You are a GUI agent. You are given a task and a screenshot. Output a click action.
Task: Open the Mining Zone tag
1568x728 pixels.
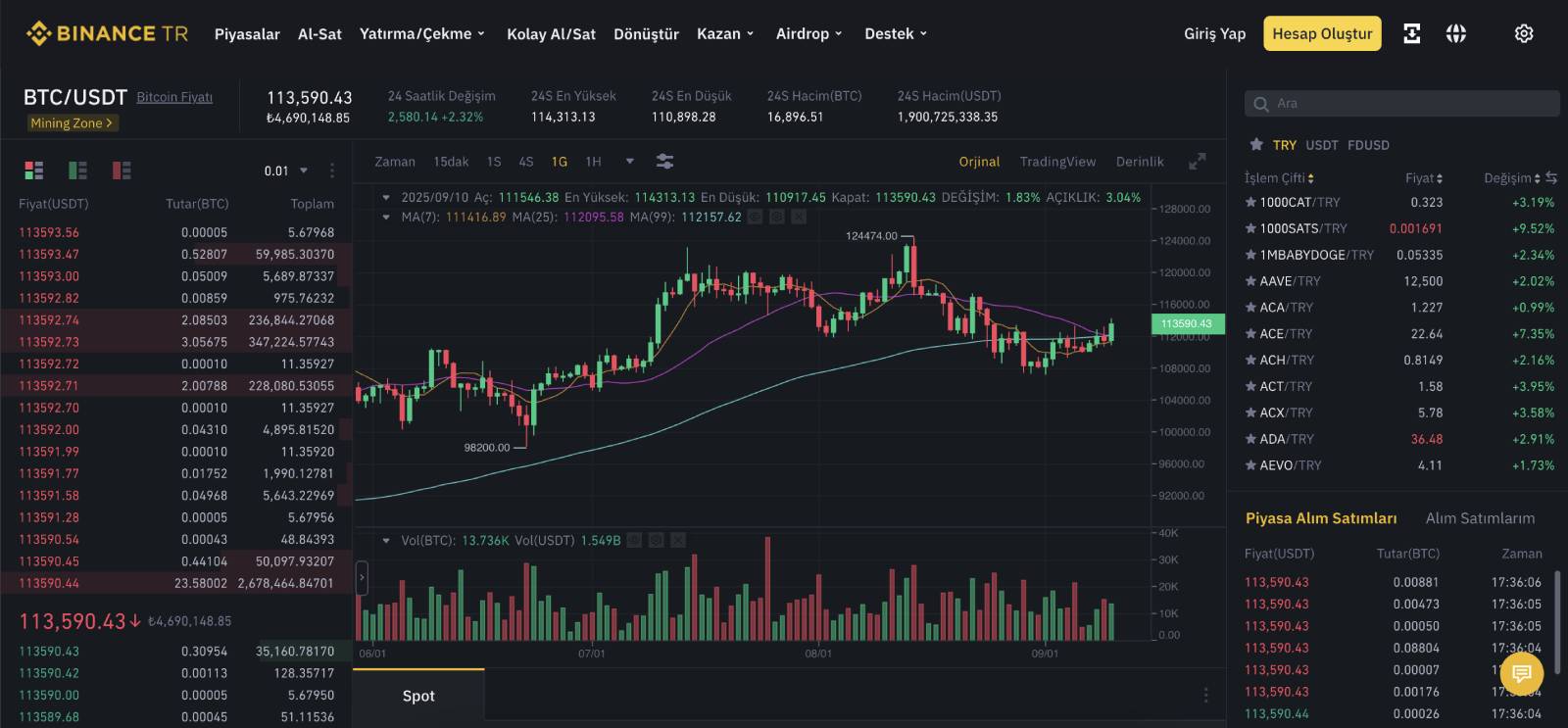72,123
